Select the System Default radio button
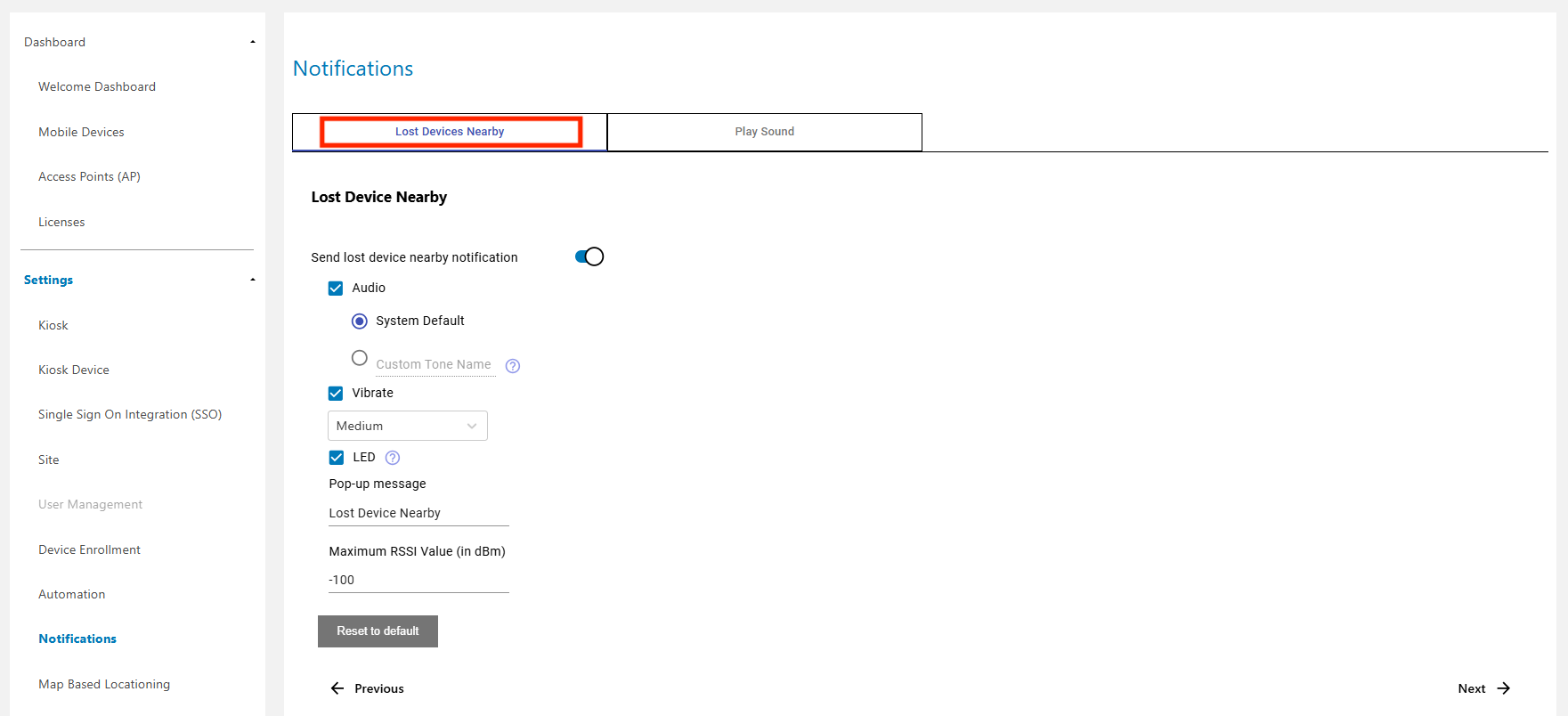Viewport: 1568px width, 716px height. [360, 321]
